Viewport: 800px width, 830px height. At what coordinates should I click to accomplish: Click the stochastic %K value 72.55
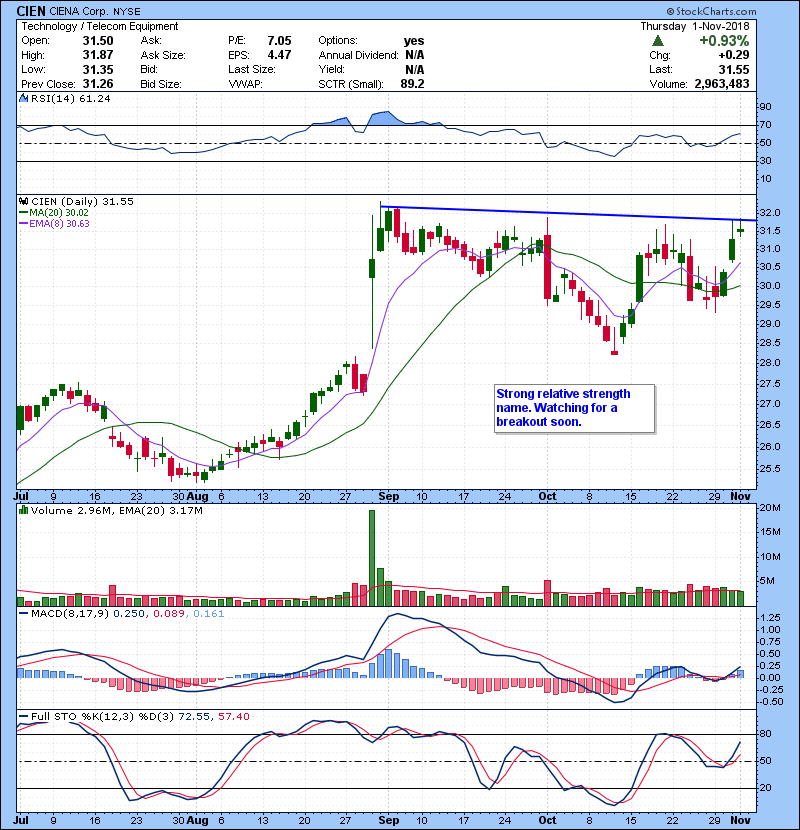click(x=194, y=716)
